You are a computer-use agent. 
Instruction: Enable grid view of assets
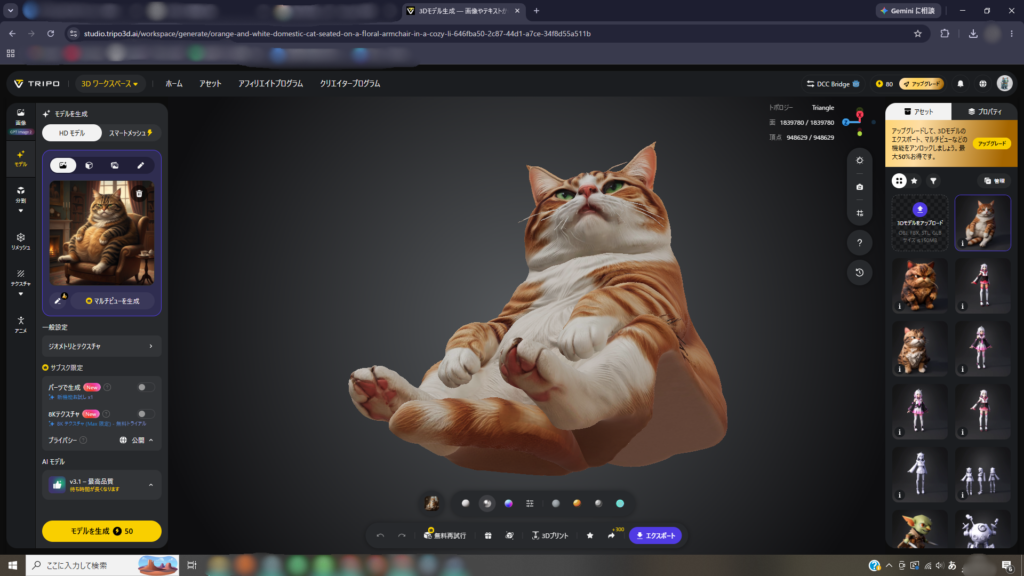coord(899,181)
